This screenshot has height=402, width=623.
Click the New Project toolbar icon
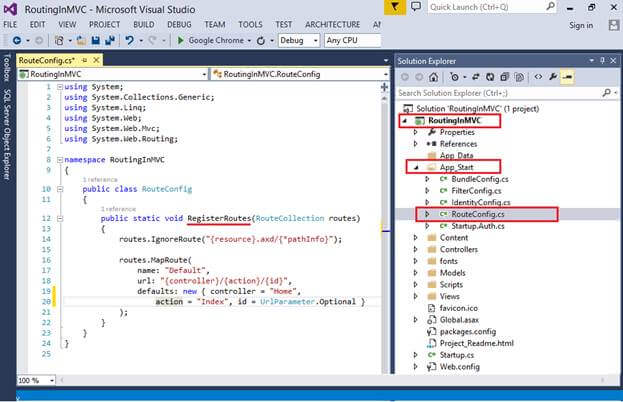pos(59,41)
